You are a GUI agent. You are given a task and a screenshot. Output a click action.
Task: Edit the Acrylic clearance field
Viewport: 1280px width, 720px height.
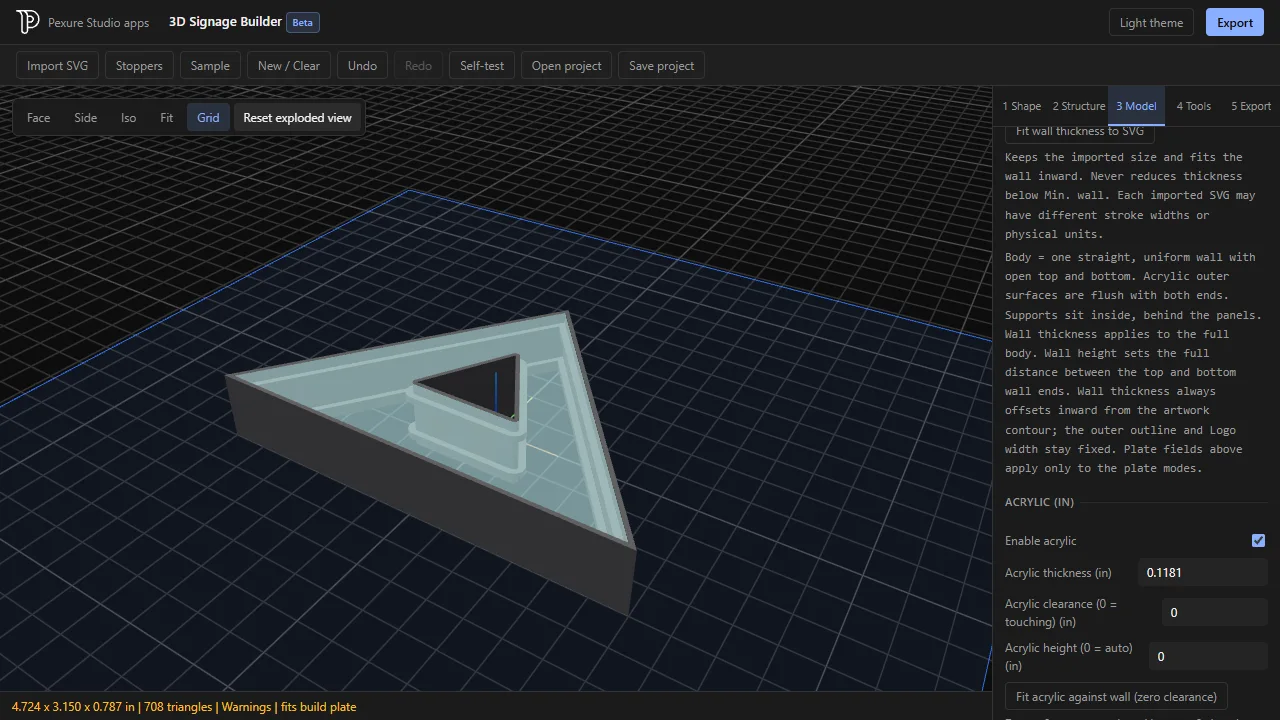point(1215,613)
